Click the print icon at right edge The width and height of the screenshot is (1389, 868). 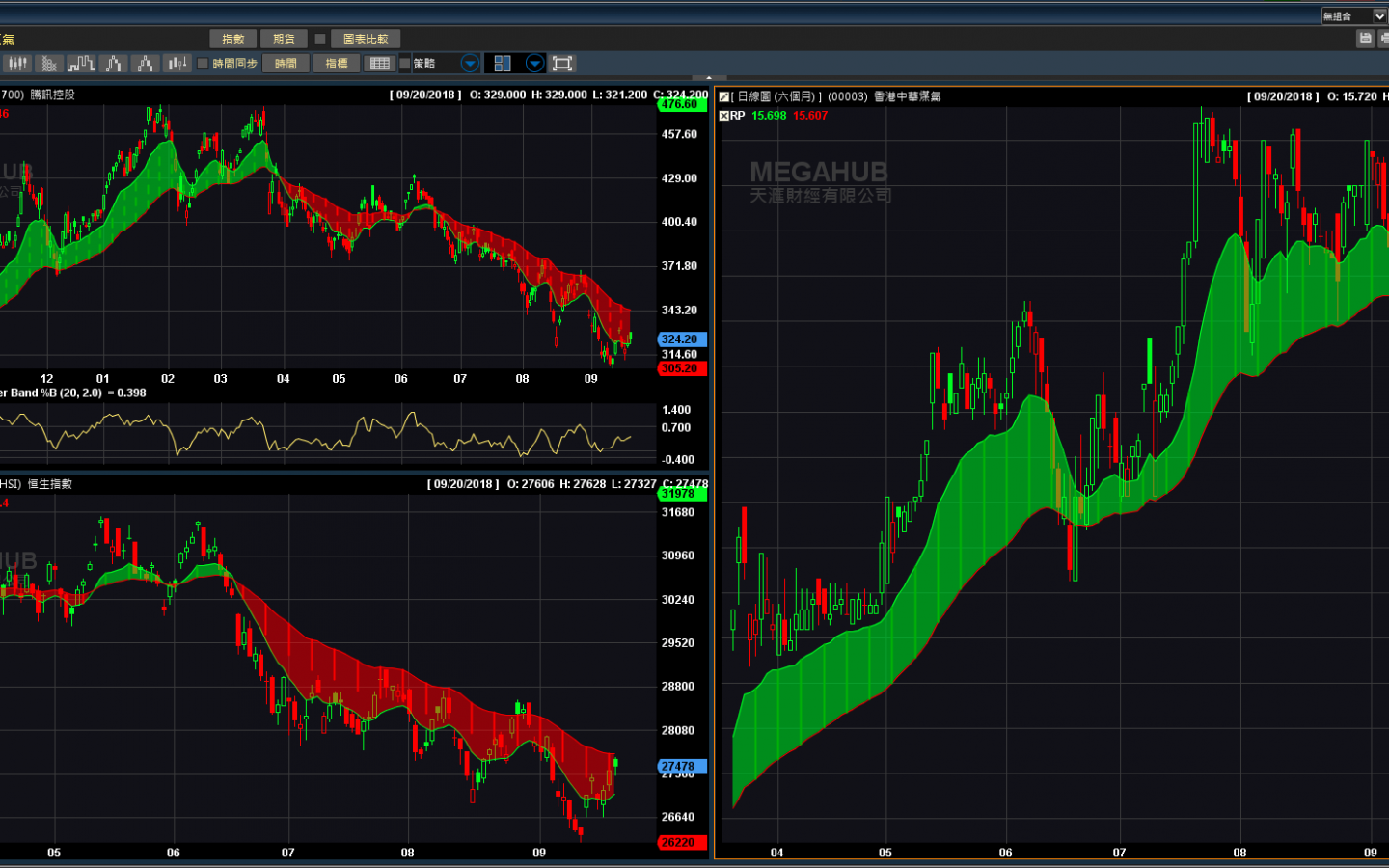point(1384,39)
